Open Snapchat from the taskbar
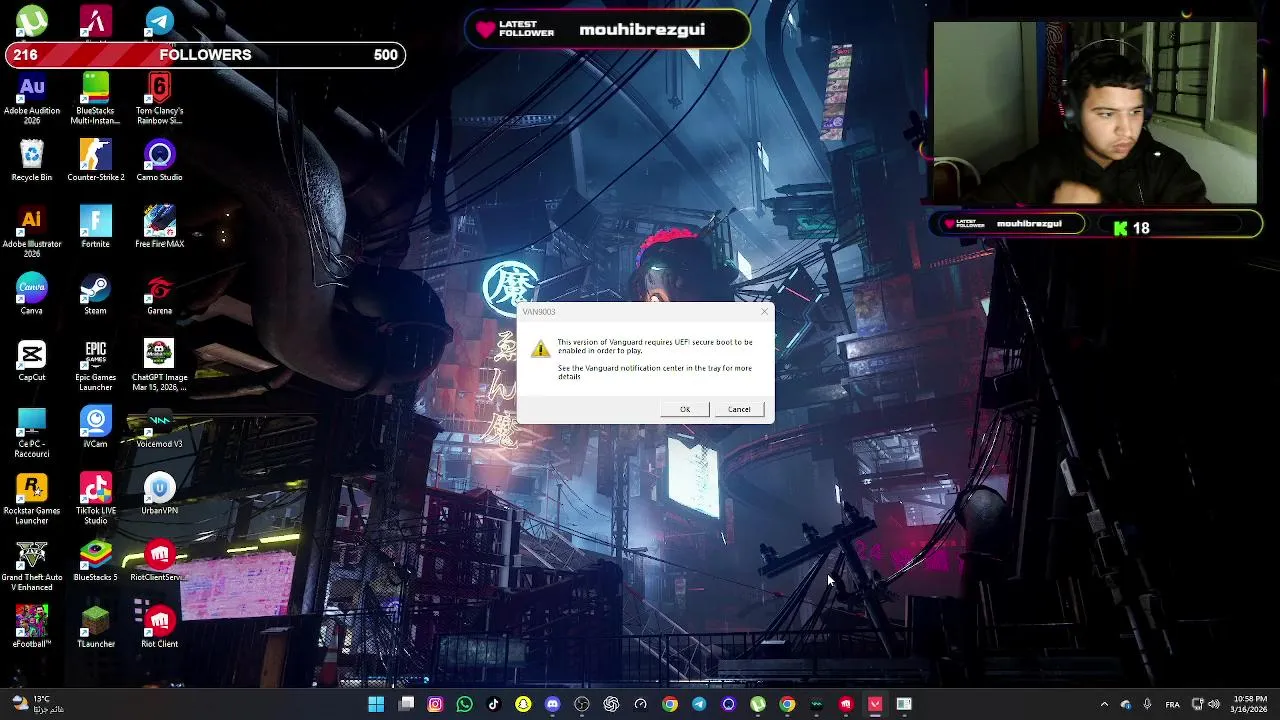1280x720 pixels. pyautogui.click(x=523, y=704)
